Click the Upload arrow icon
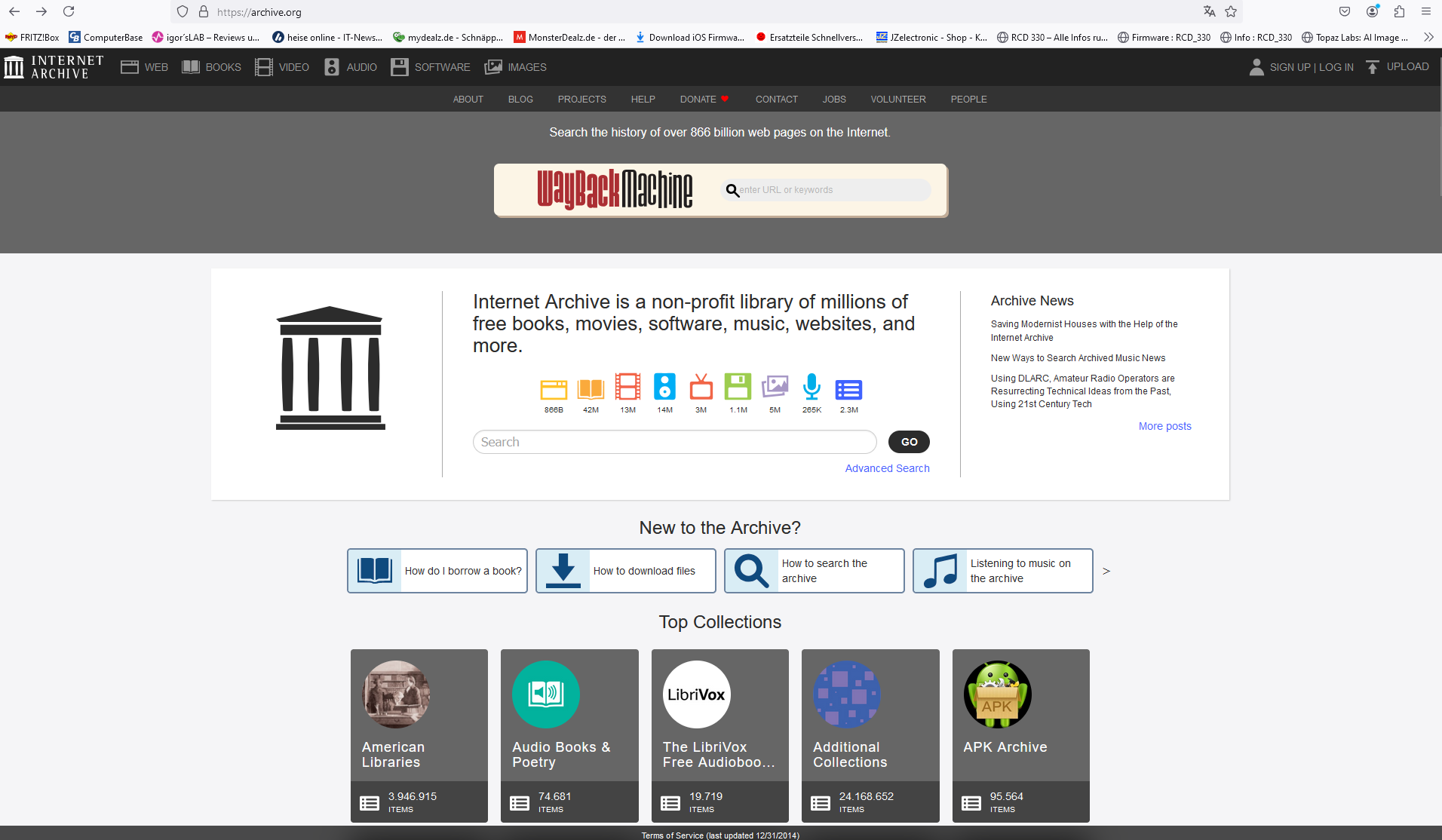Screen dimensions: 1442x840 [x=1373, y=67]
